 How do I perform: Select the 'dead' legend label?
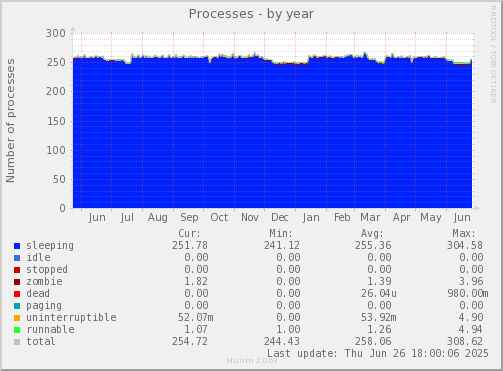(38, 294)
